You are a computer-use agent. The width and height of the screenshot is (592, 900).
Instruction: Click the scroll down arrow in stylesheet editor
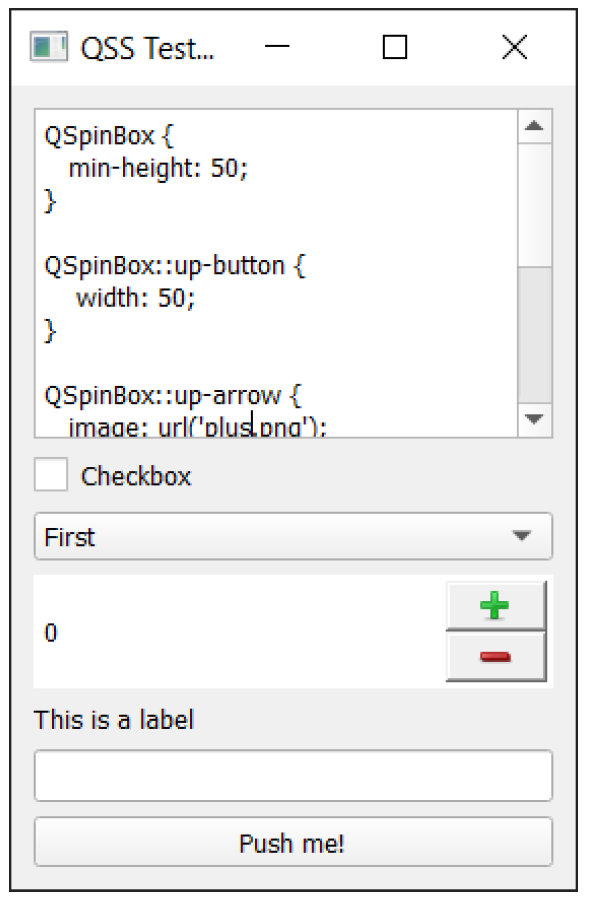point(535,420)
